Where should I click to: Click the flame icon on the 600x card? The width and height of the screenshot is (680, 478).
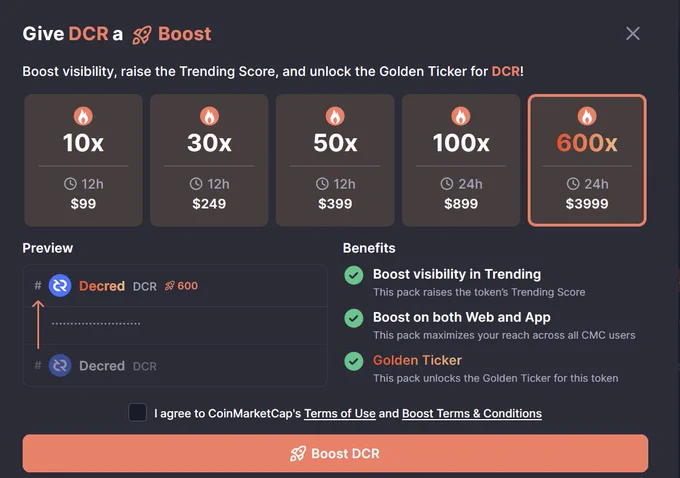click(587, 116)
